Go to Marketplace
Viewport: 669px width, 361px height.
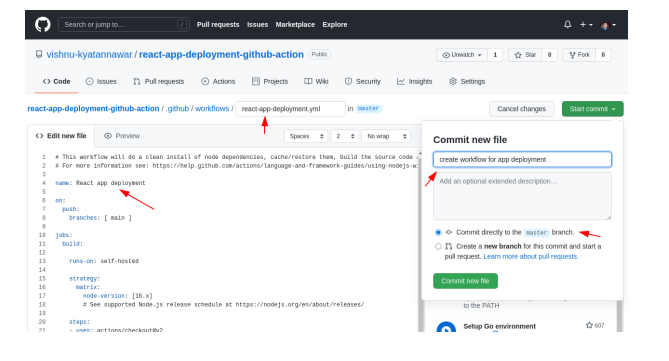pyautogui.click(x=295, y=25)
